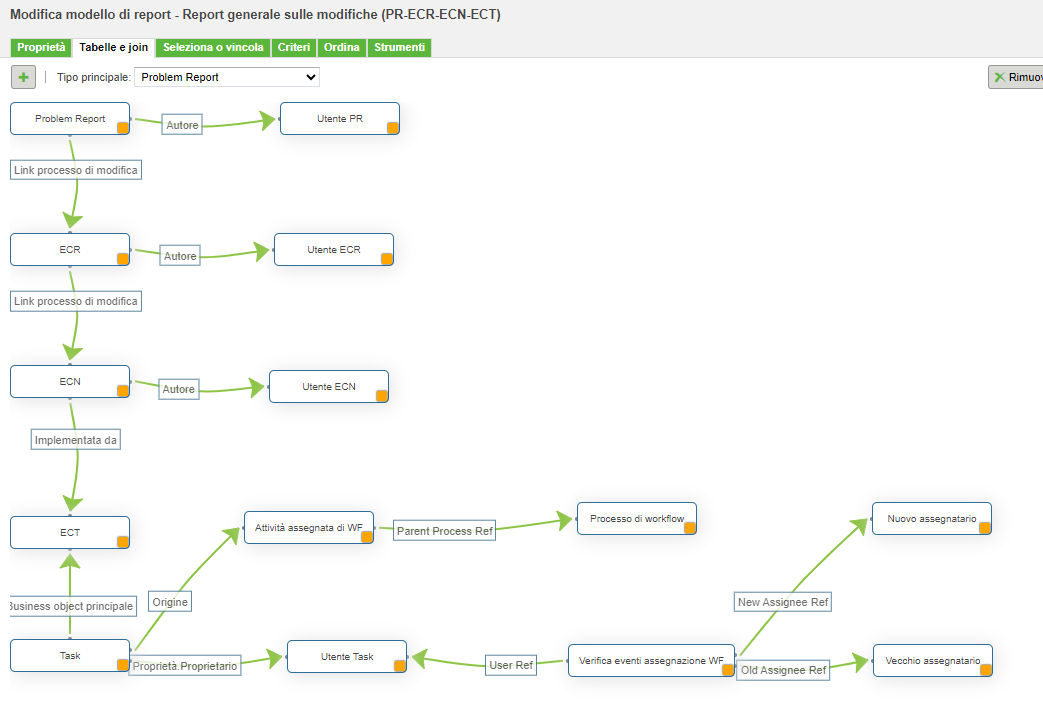Click the orange marker on the ECT node
The height and width of the screenshot is (704, 1043).
coord(121,542)
